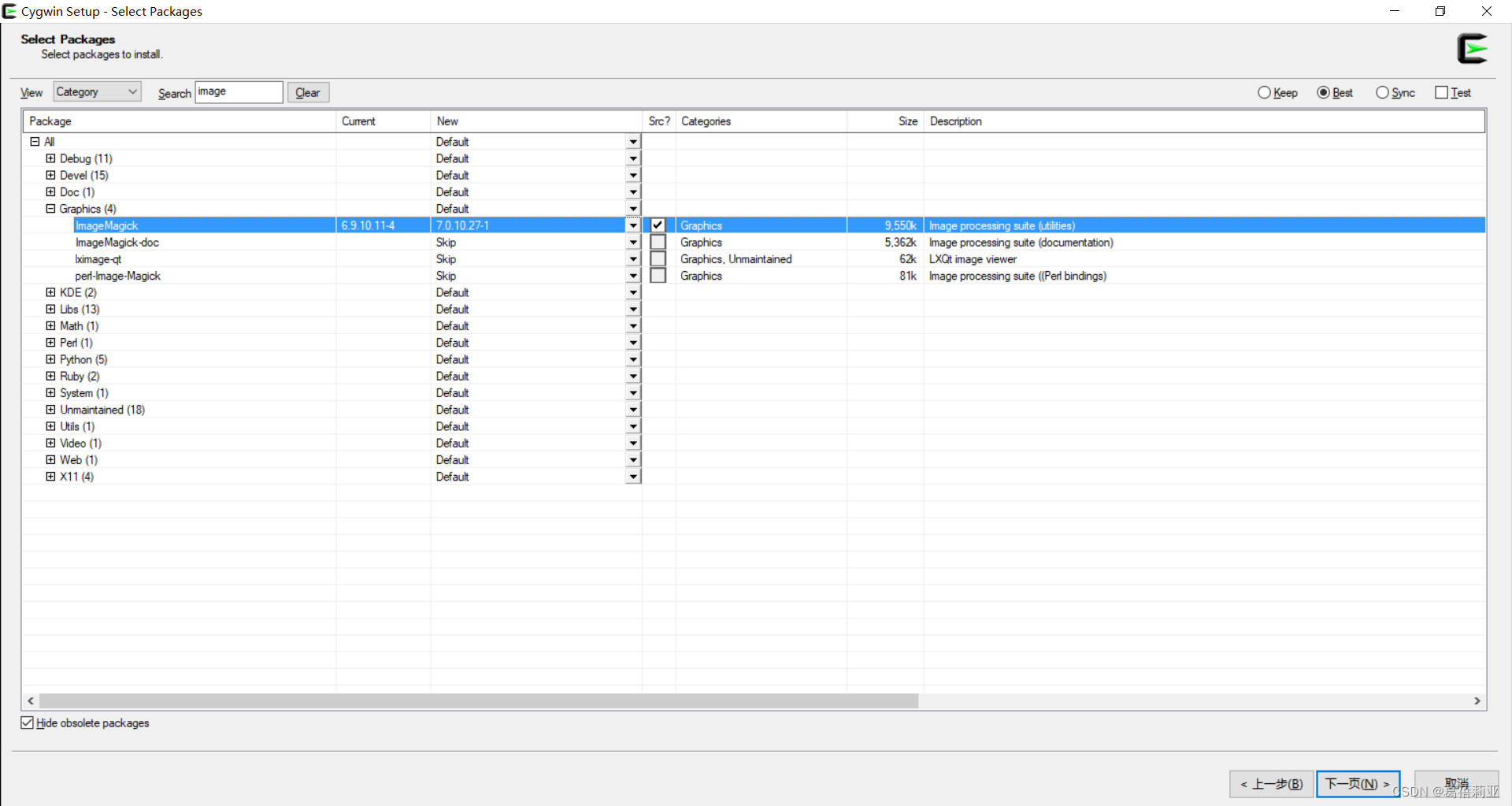This screenshot has width=1512, height=806.
Task: Expand the Doc (1) category
Action: 50,191
